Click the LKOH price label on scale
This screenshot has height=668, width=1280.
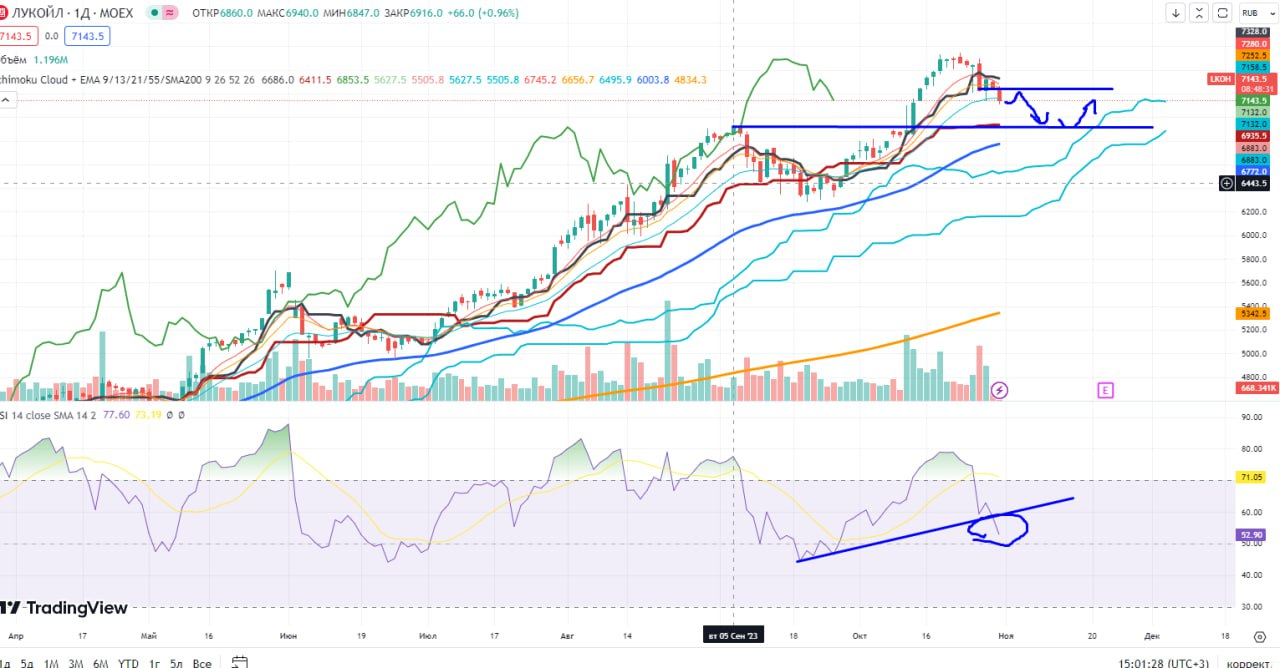tap(1219, 78)
